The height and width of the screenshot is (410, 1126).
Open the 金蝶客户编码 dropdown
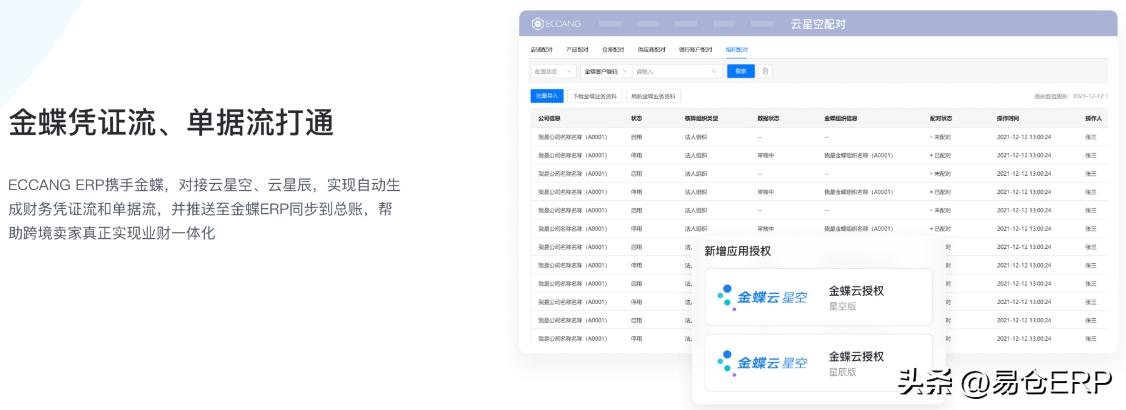605,71
